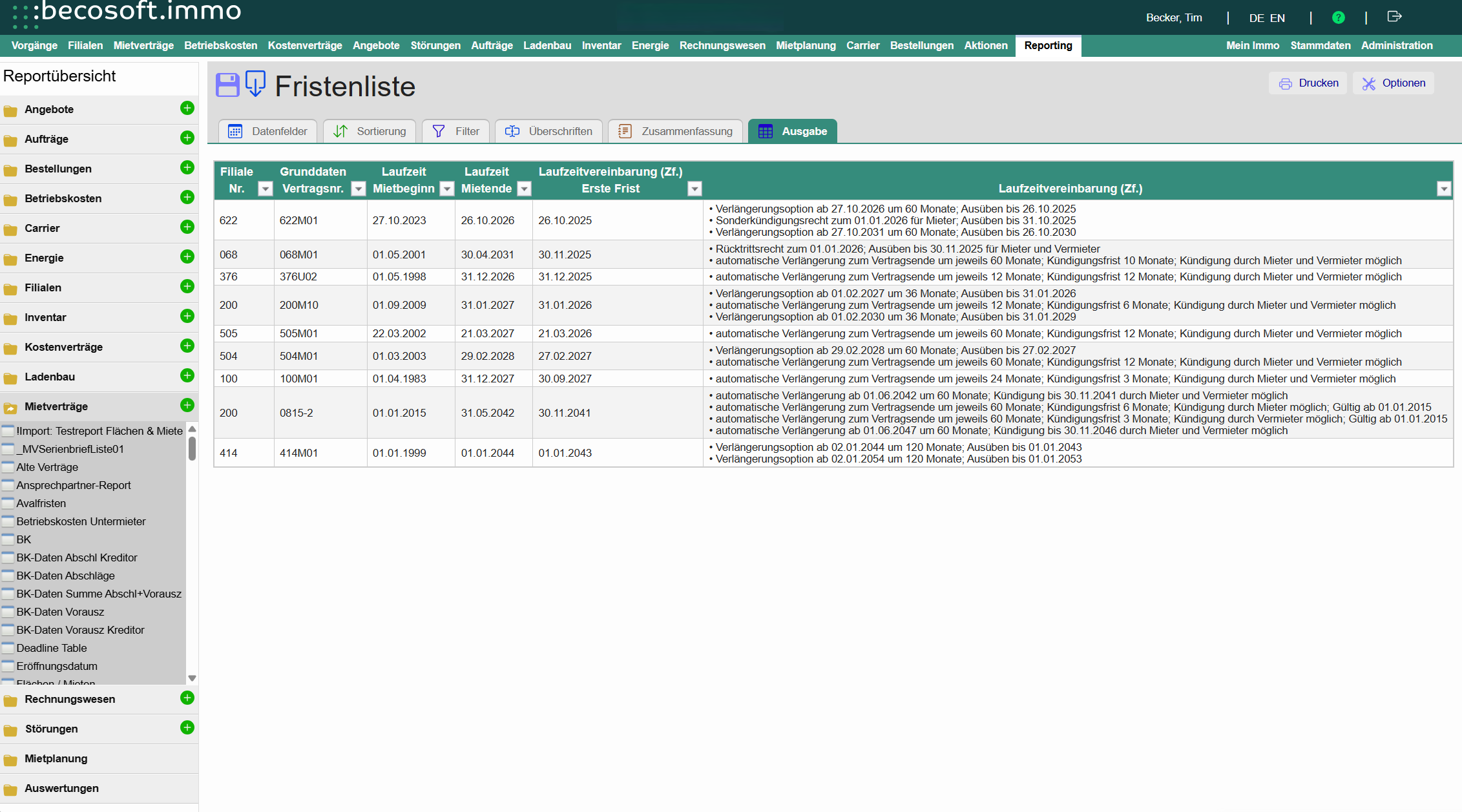This screenshot has width=1462, height=812.
Task: Open the Störungen folder in sidebar
Action: click(52, 729)
